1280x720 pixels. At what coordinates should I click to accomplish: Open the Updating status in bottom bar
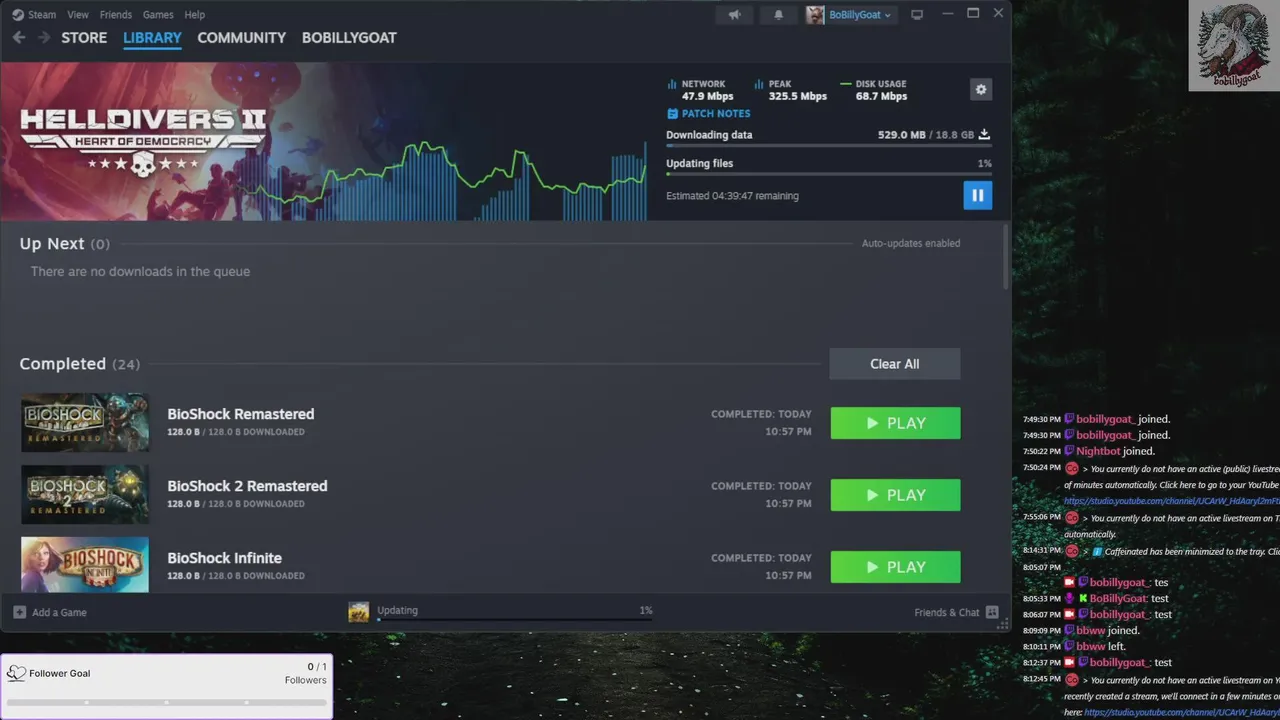(398, 610)
